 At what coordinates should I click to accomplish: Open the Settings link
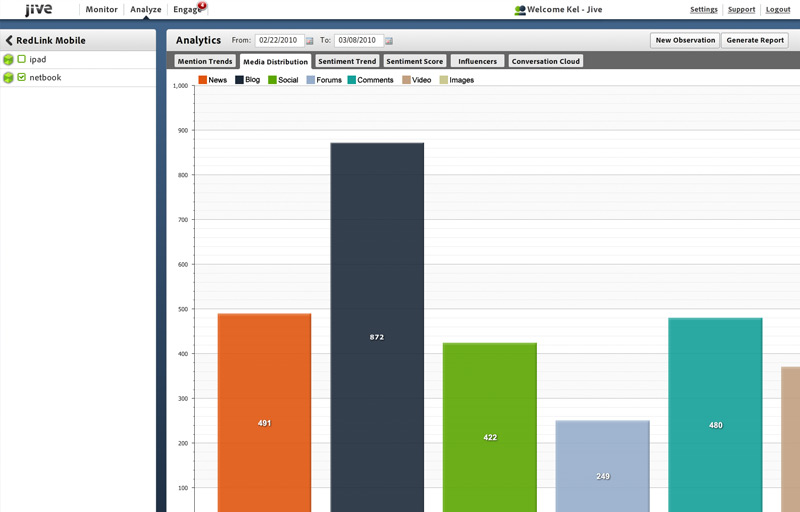click(704, 10)
